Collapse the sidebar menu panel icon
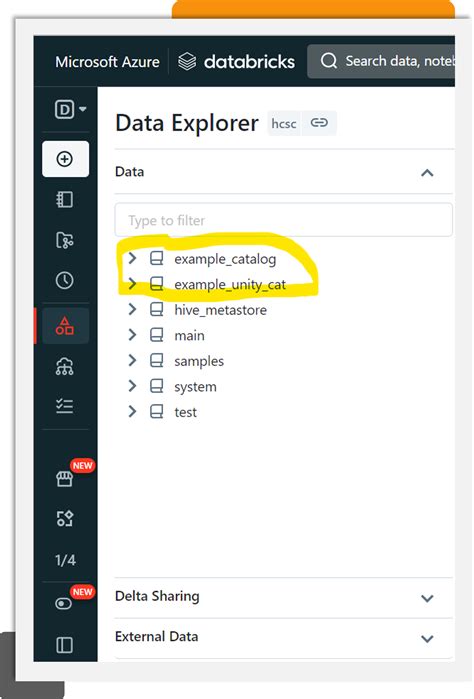 (65, 645)
